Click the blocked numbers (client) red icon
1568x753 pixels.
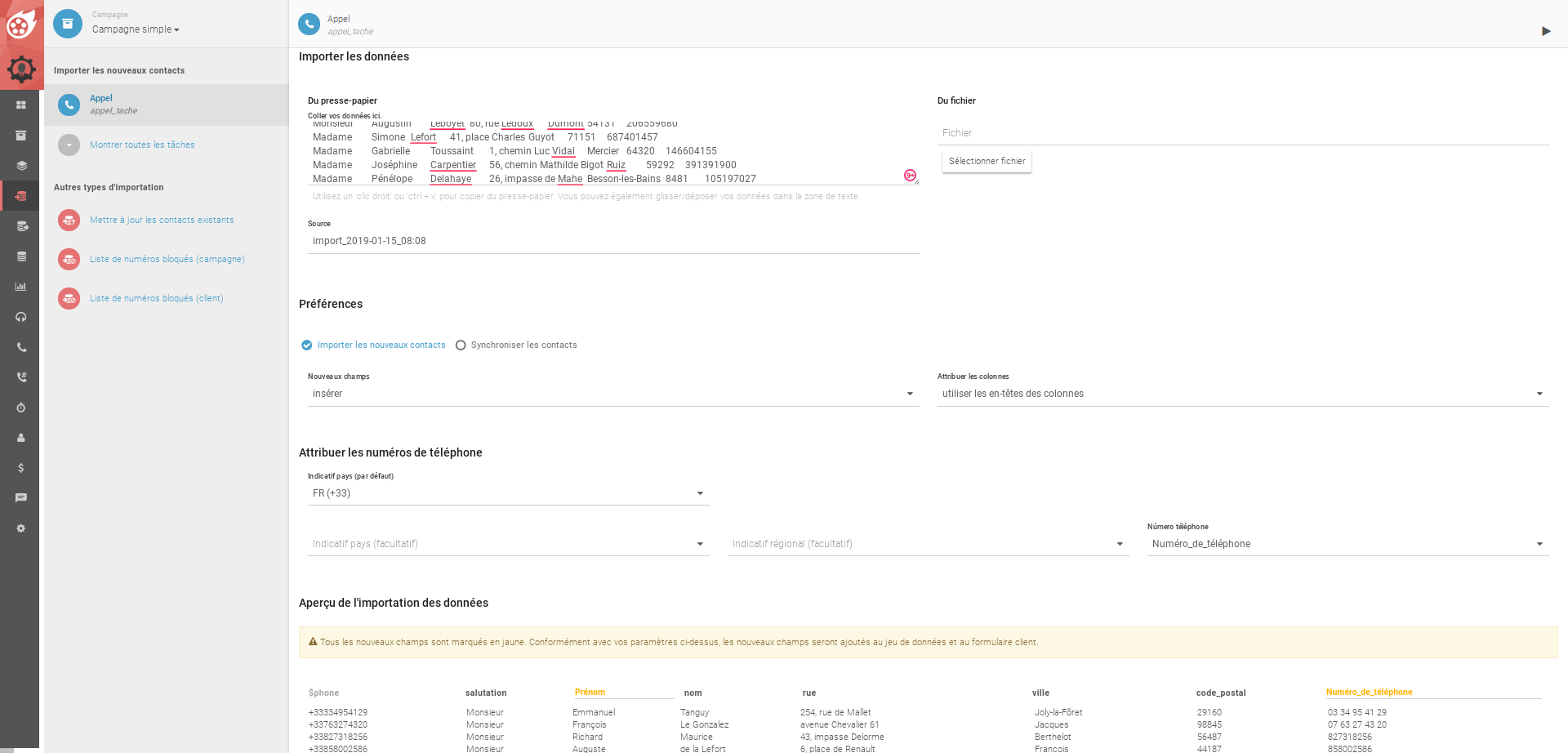point(69,298)
